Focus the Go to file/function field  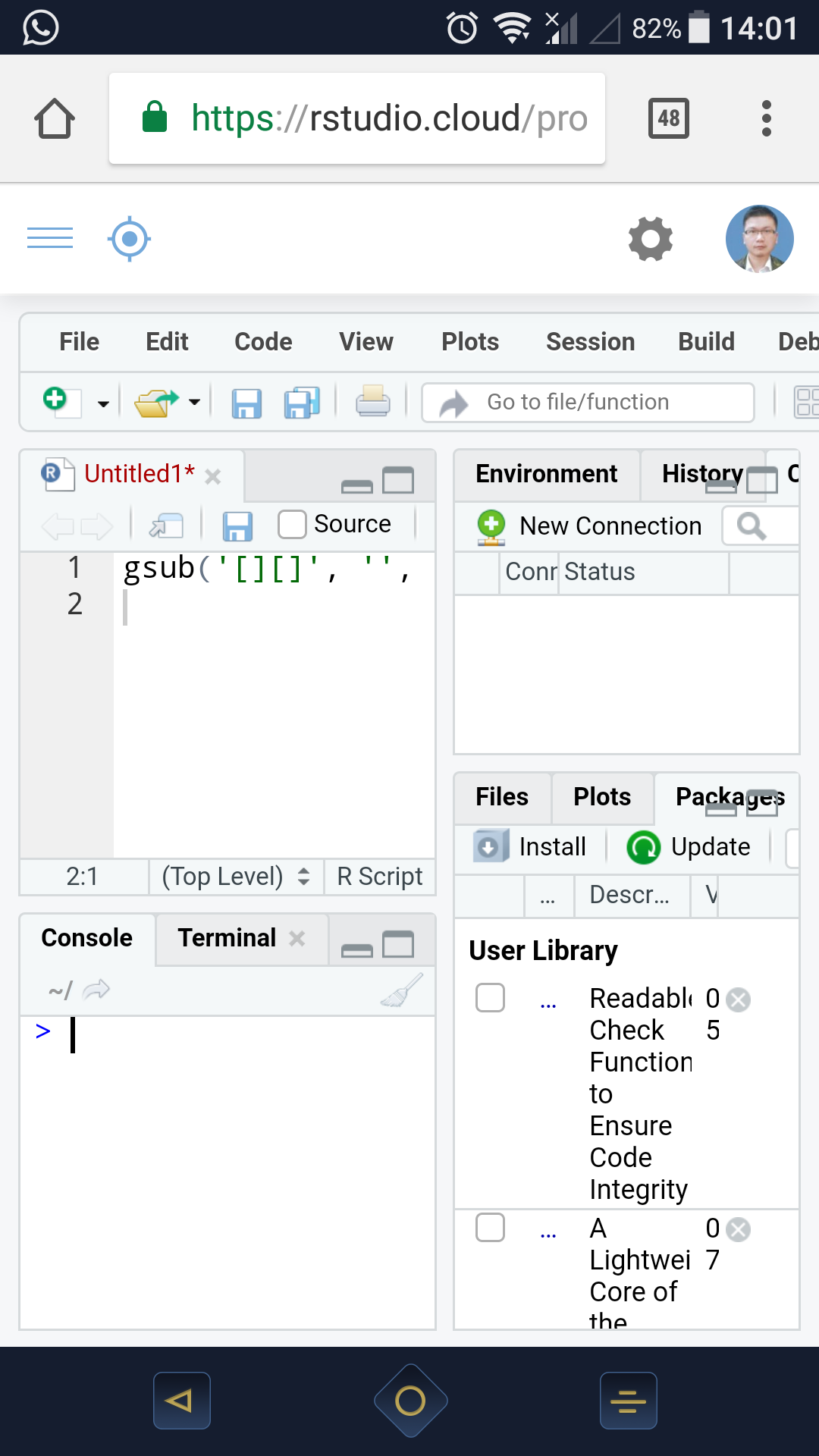588,402
